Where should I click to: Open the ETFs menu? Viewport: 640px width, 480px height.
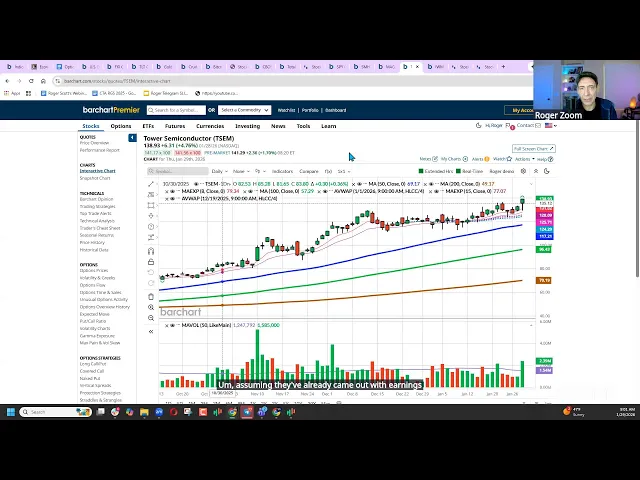[148, 126]
